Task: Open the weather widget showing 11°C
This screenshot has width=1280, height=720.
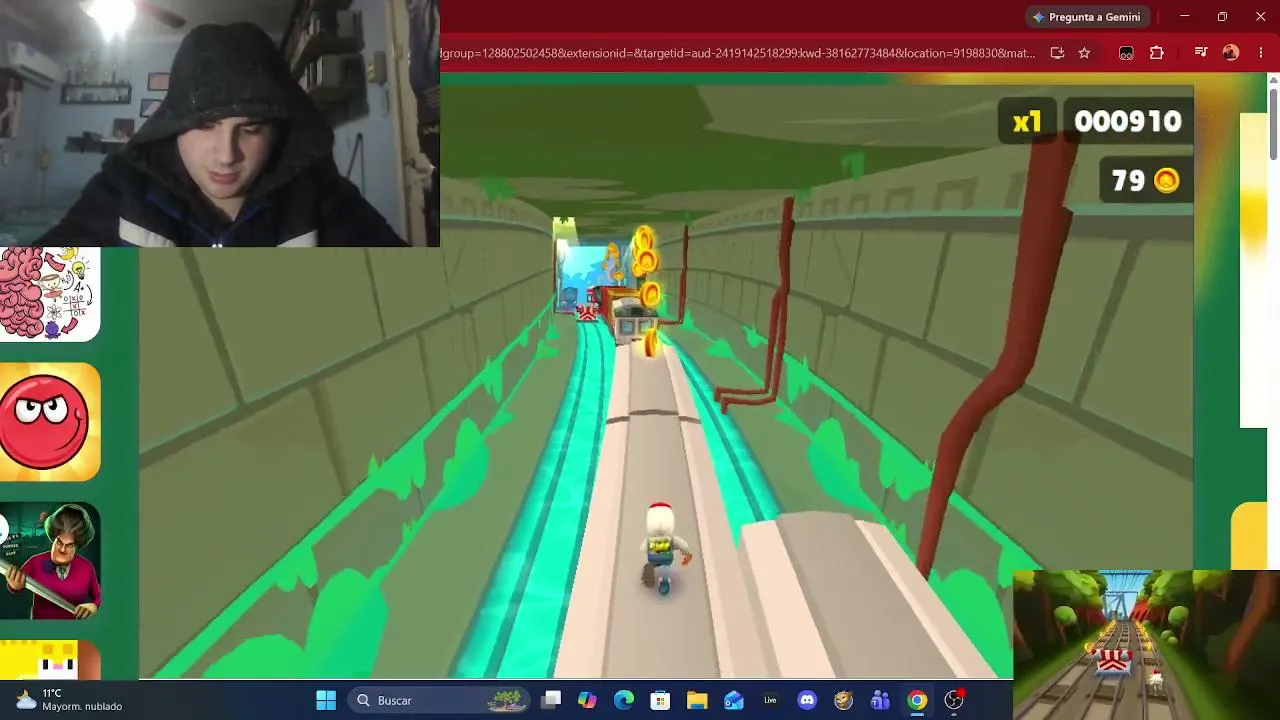Action: [x=68, y=700]
